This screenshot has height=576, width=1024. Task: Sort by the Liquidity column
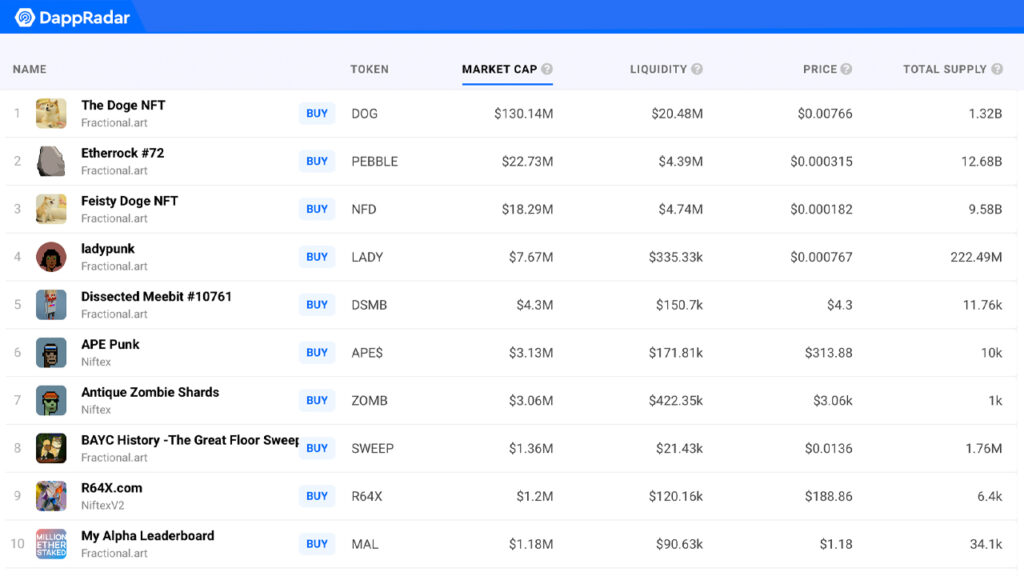[x=658, y=69]
